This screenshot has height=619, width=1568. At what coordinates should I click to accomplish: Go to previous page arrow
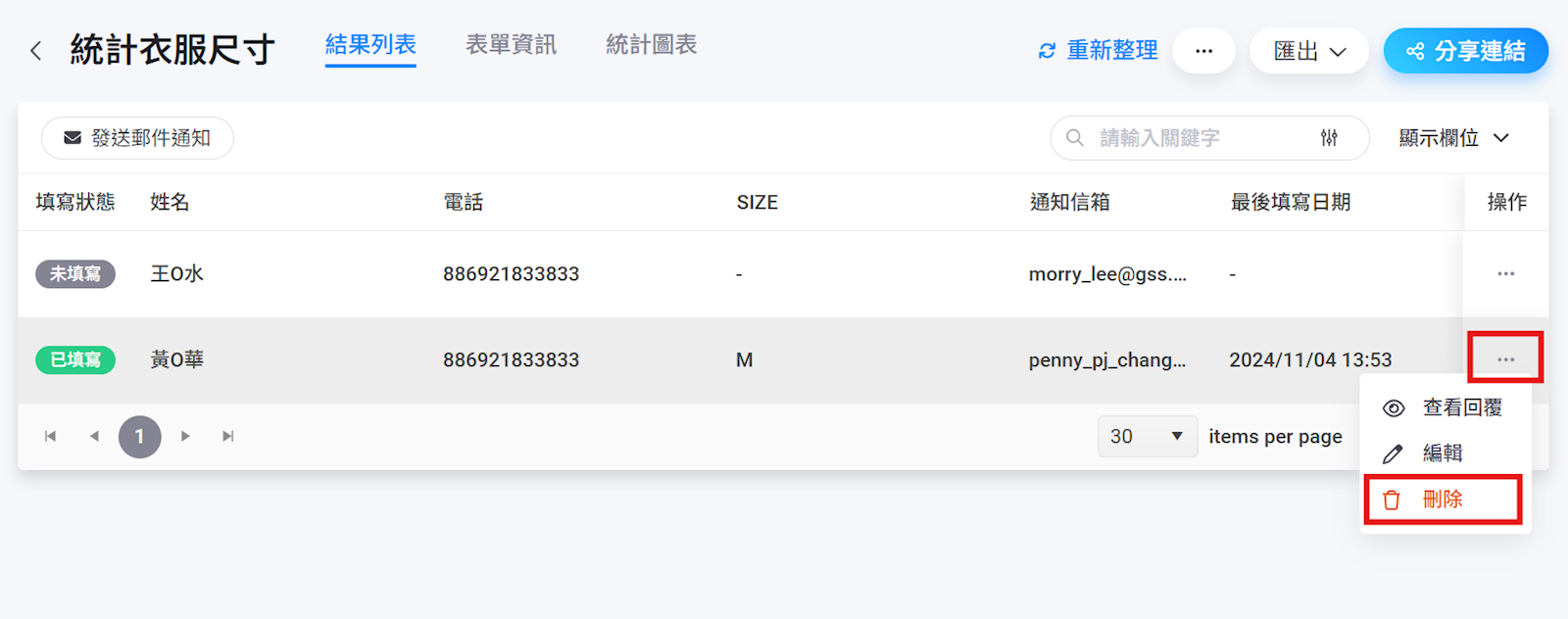[x=94, y=437]
